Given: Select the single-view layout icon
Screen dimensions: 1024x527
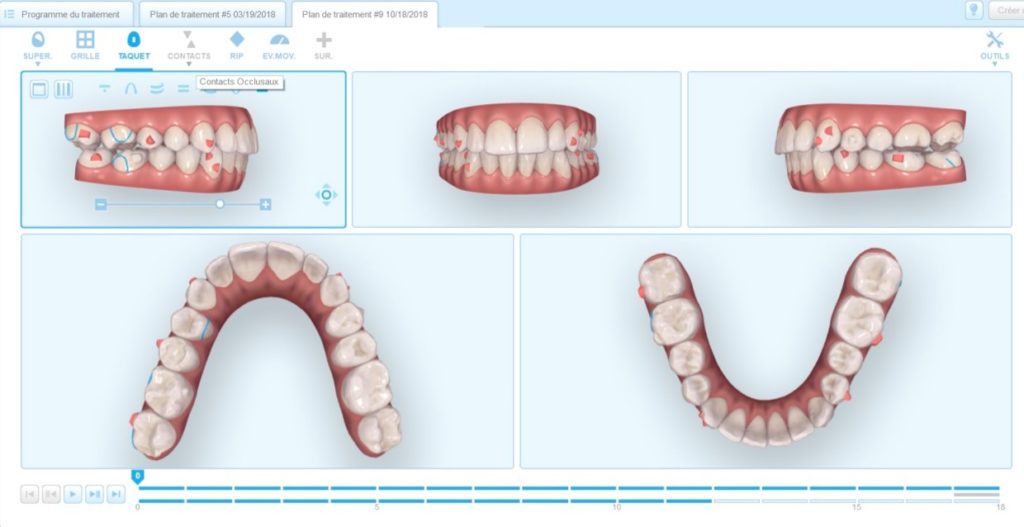Looking at the screenshot, I should click(39, 89).
